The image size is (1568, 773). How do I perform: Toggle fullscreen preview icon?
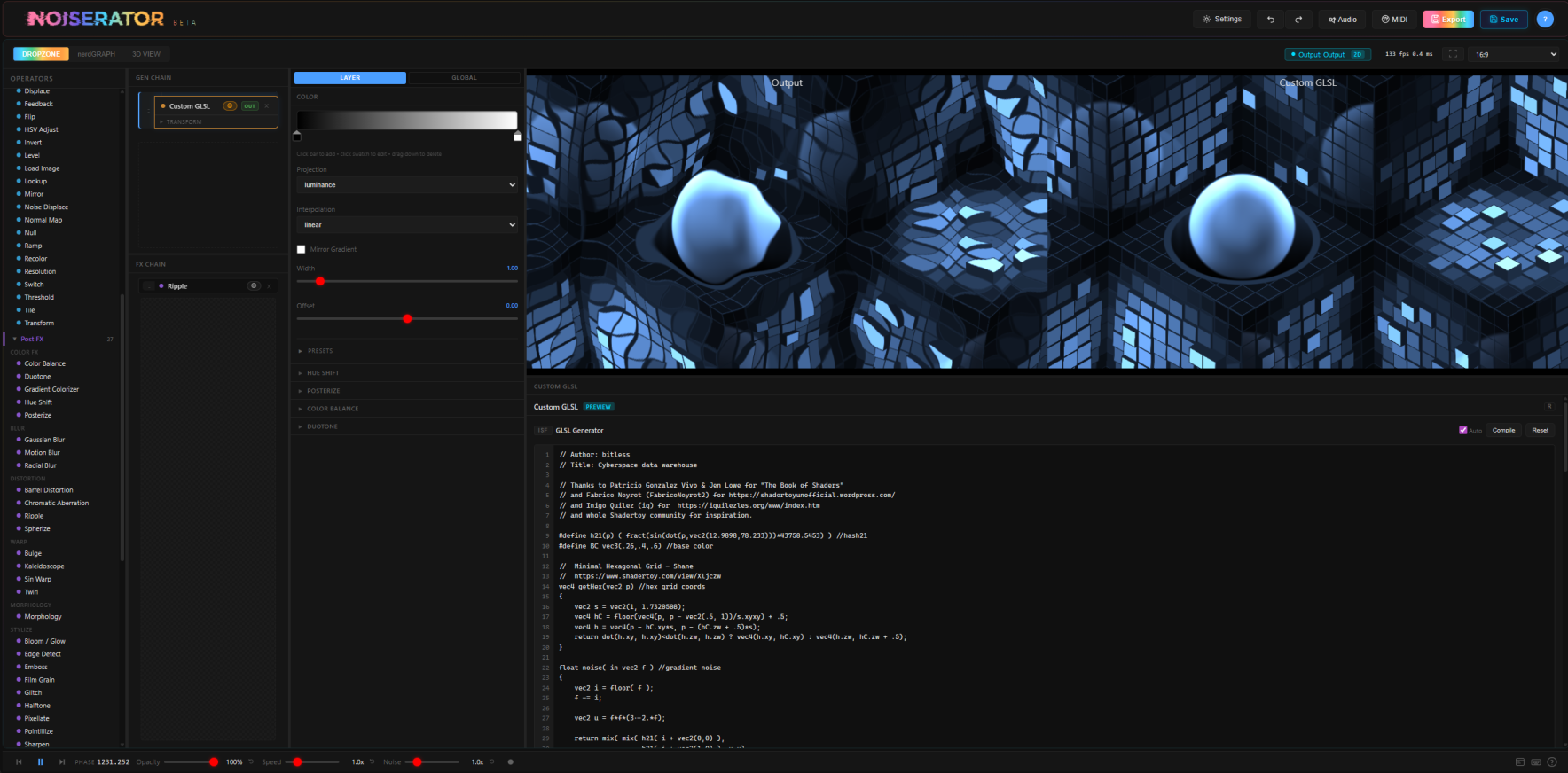tap(1453, 54)
